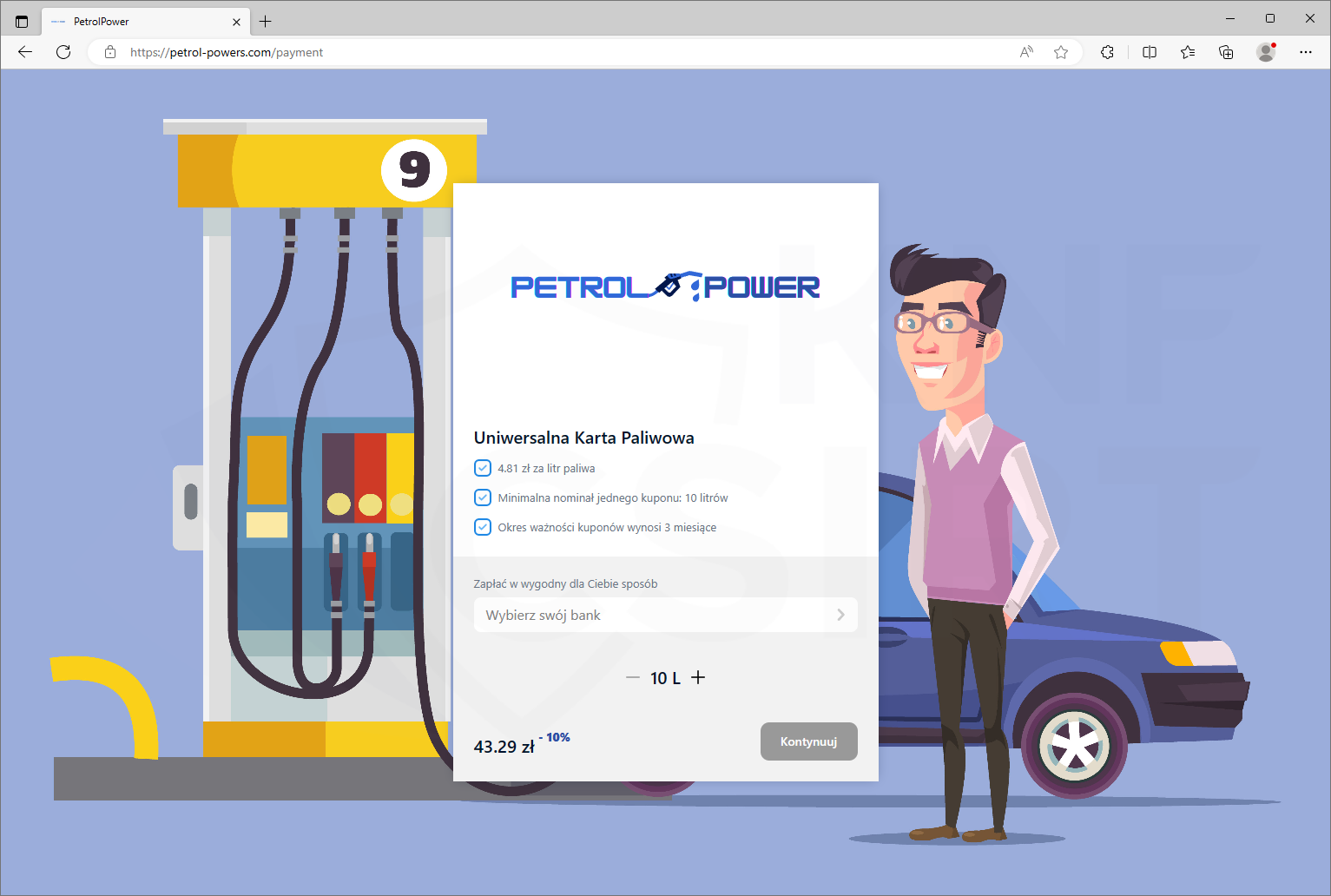
Task: Toggle the Split screen icon
Action: pyautogui.click(x=1150, y=52)
